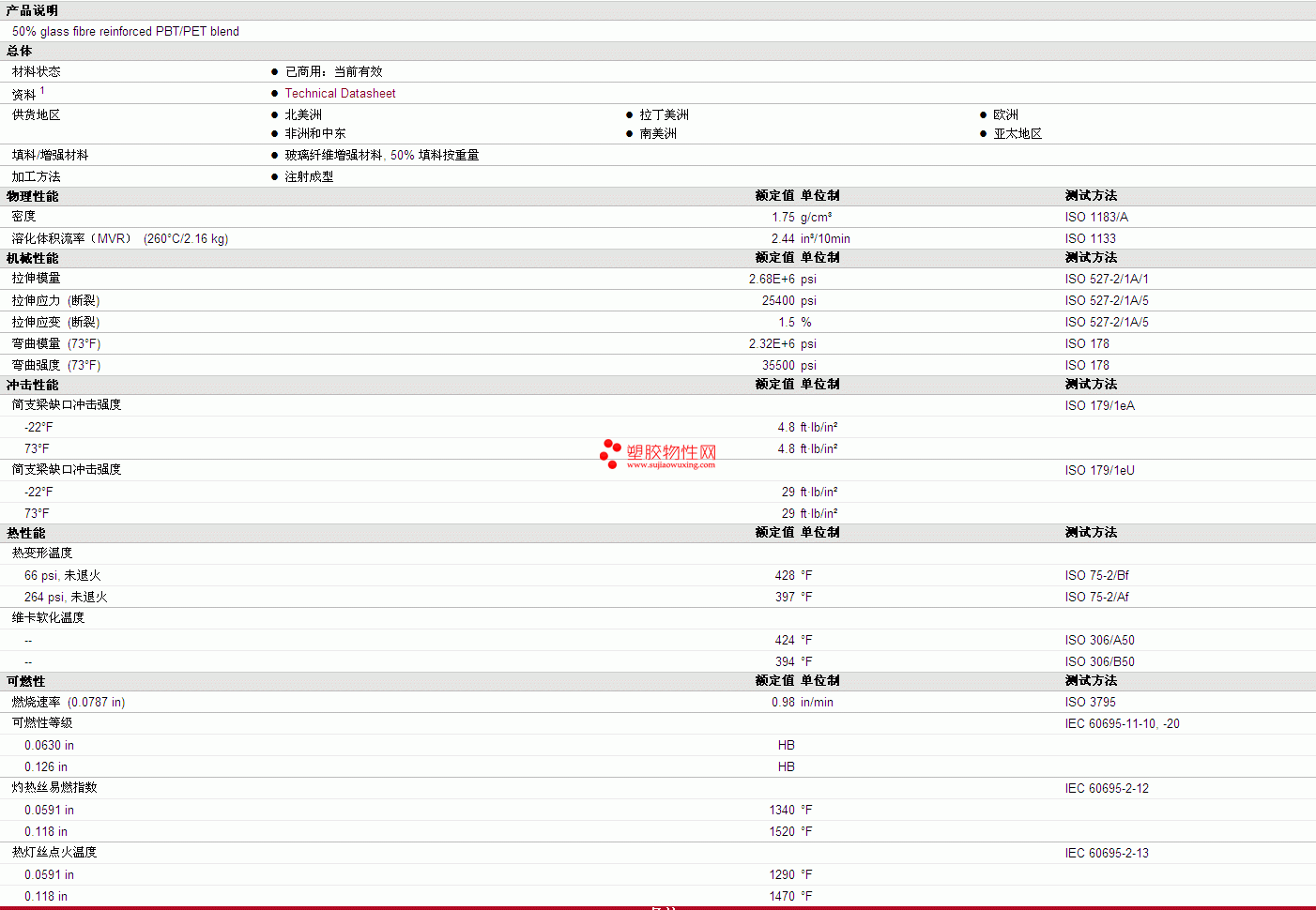Click the bullet point before 欧洲

[x=983, y=115]
